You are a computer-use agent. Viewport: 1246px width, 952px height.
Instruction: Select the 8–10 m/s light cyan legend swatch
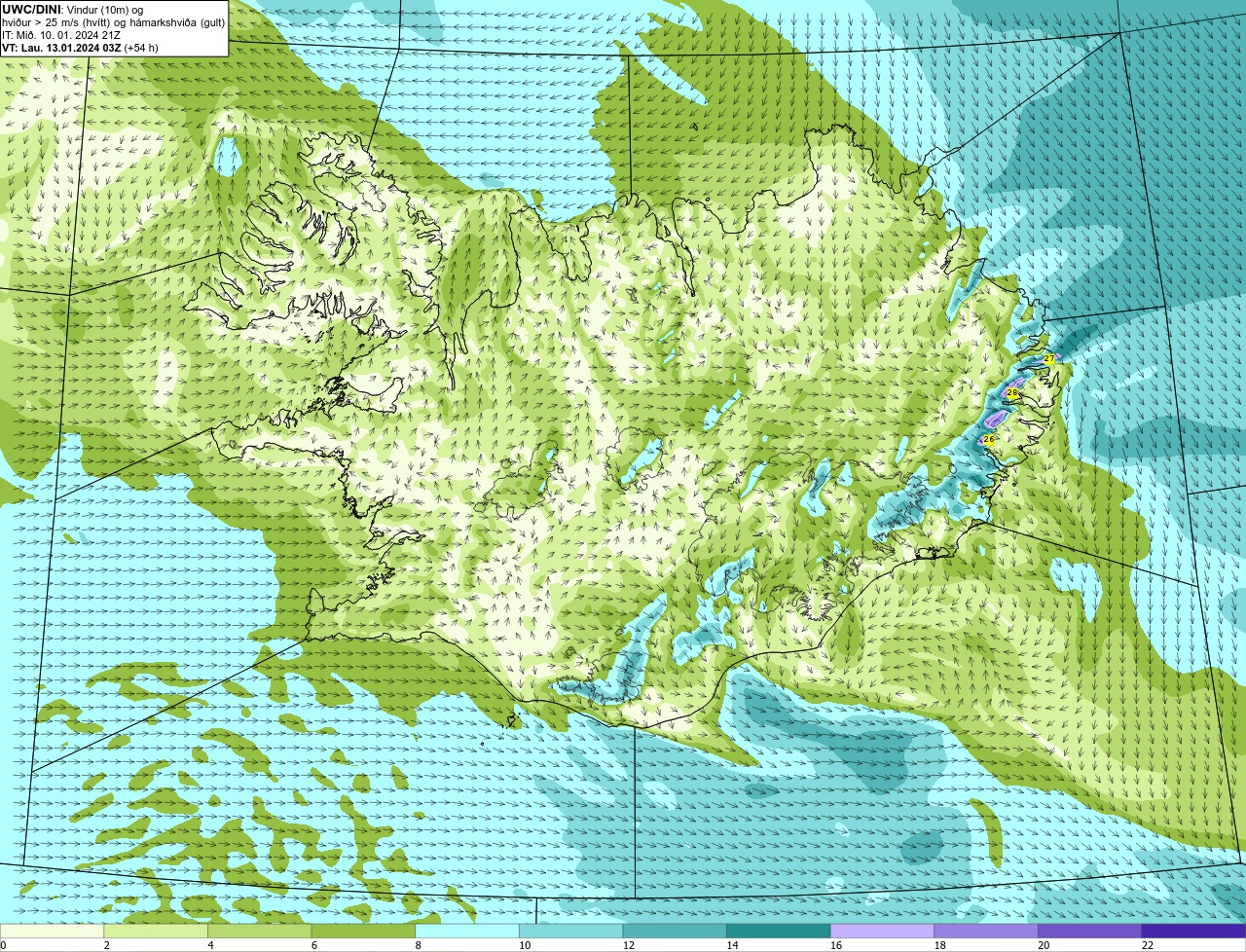tap(467, 932)
